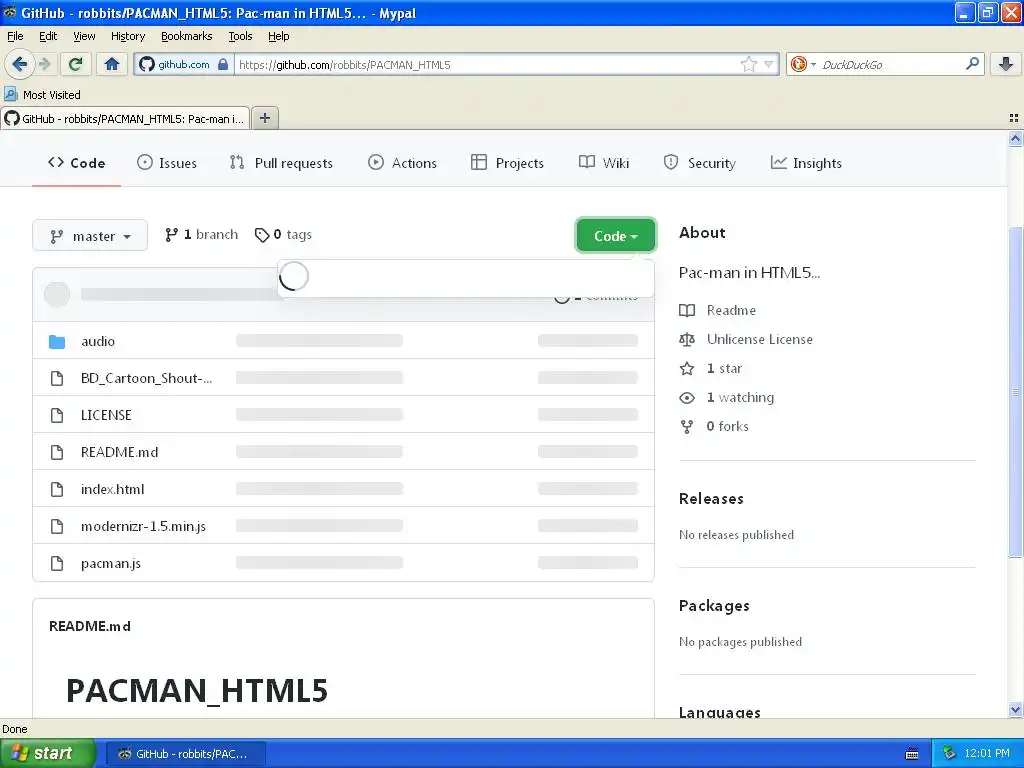
Task: Open the View menu
Action: click(84, 36)
